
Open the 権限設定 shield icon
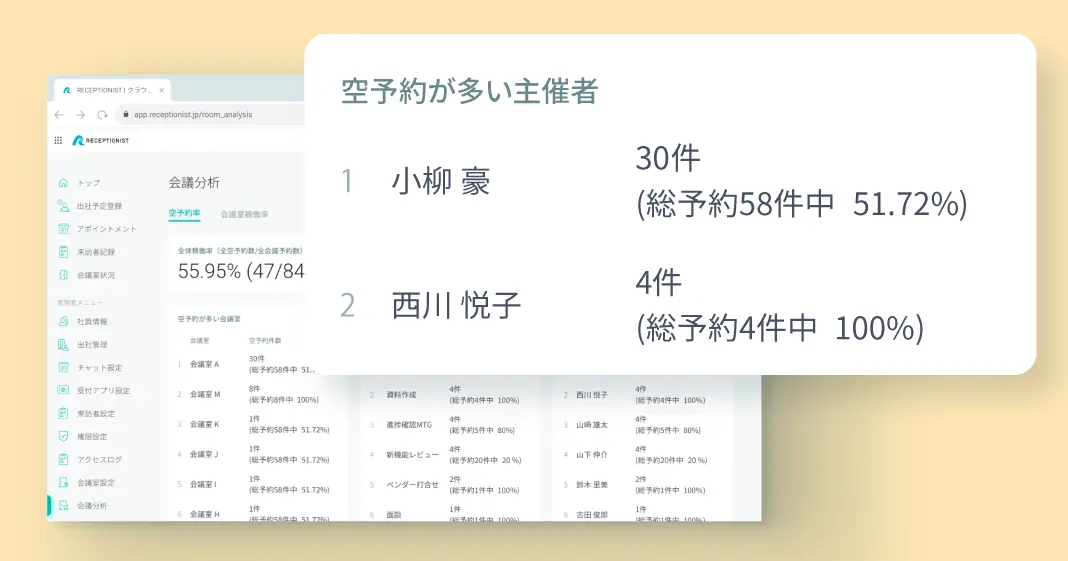tap(63, 436)
